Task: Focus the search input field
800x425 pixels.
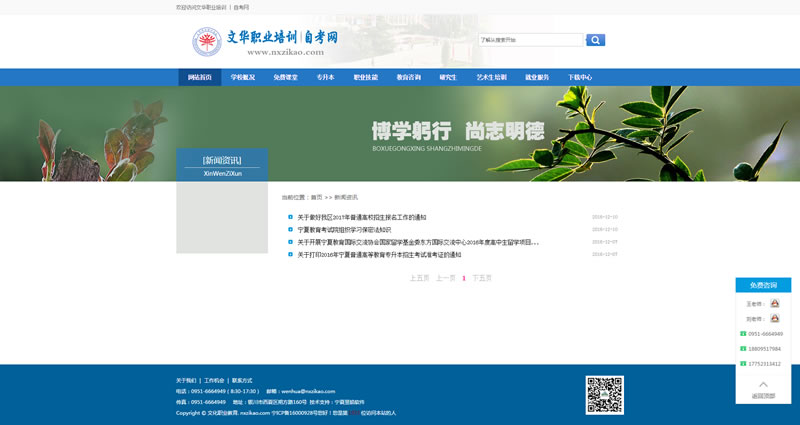Action: (530, 40)
